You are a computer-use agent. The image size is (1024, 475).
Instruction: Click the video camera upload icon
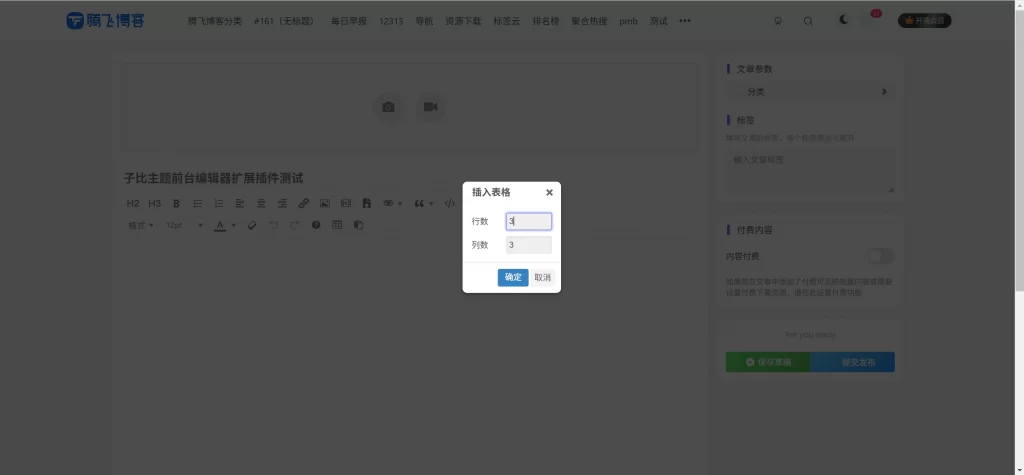point(429,107)
